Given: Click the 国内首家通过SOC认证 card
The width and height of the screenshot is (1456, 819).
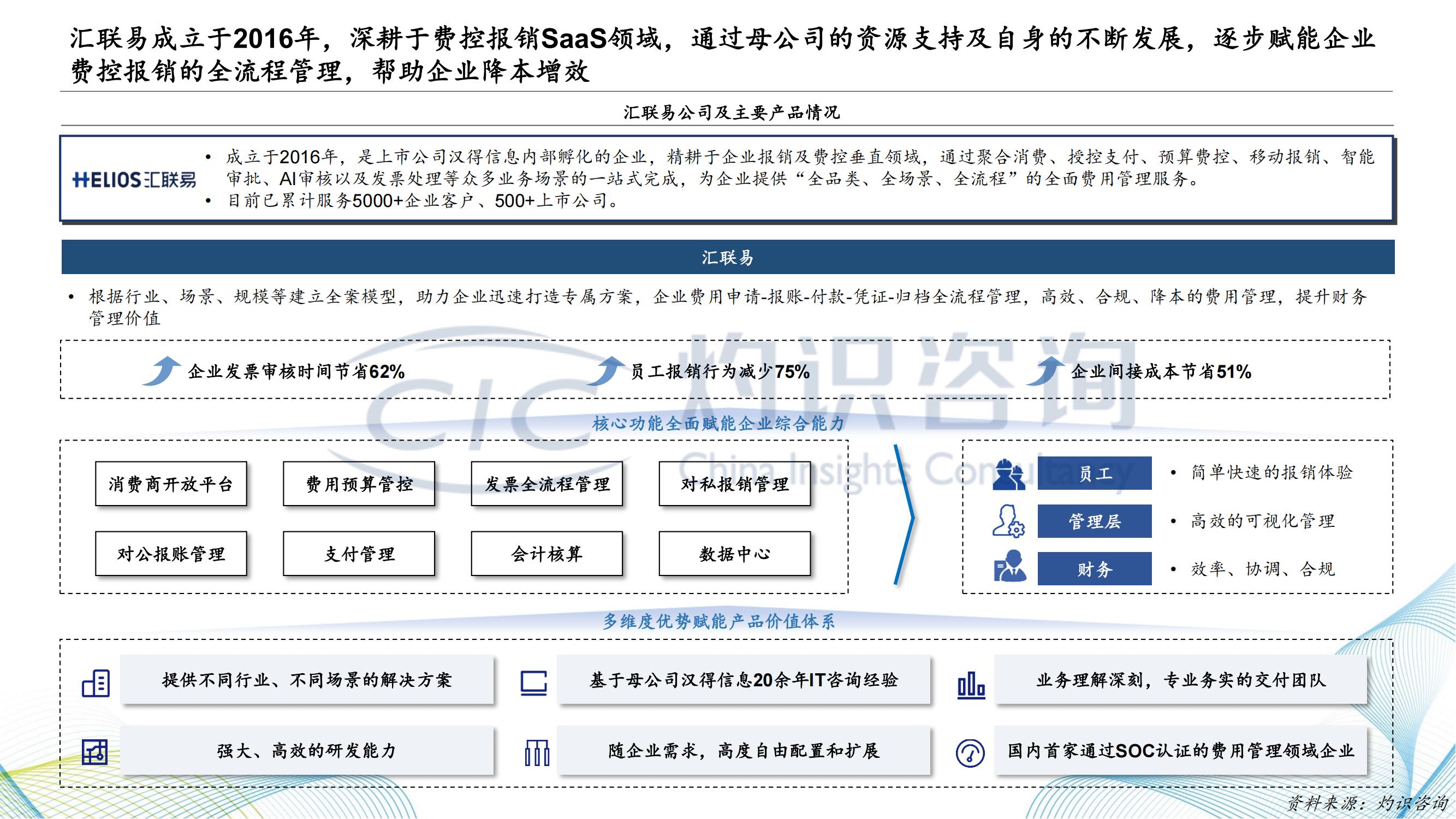Looking at the screenshot, I should (x=1180, y=751).
